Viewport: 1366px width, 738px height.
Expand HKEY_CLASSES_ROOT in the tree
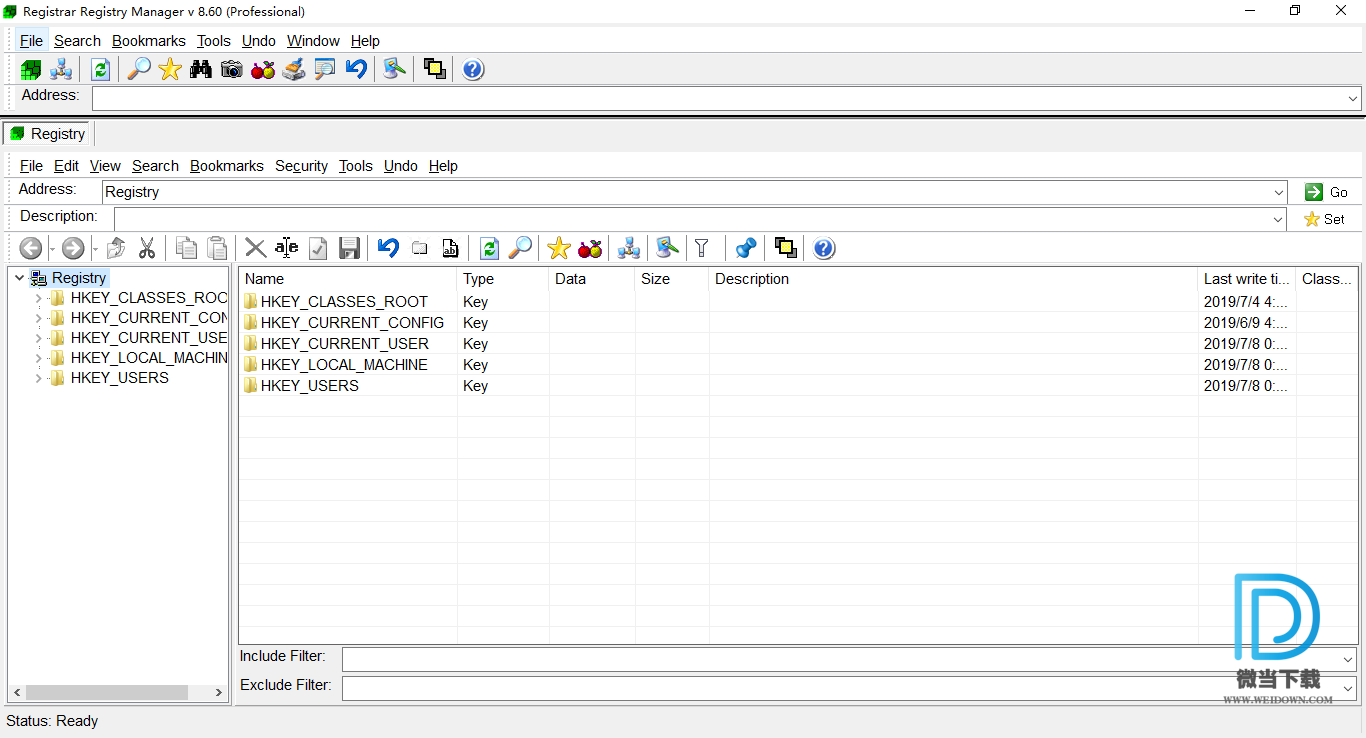point(39,298)
